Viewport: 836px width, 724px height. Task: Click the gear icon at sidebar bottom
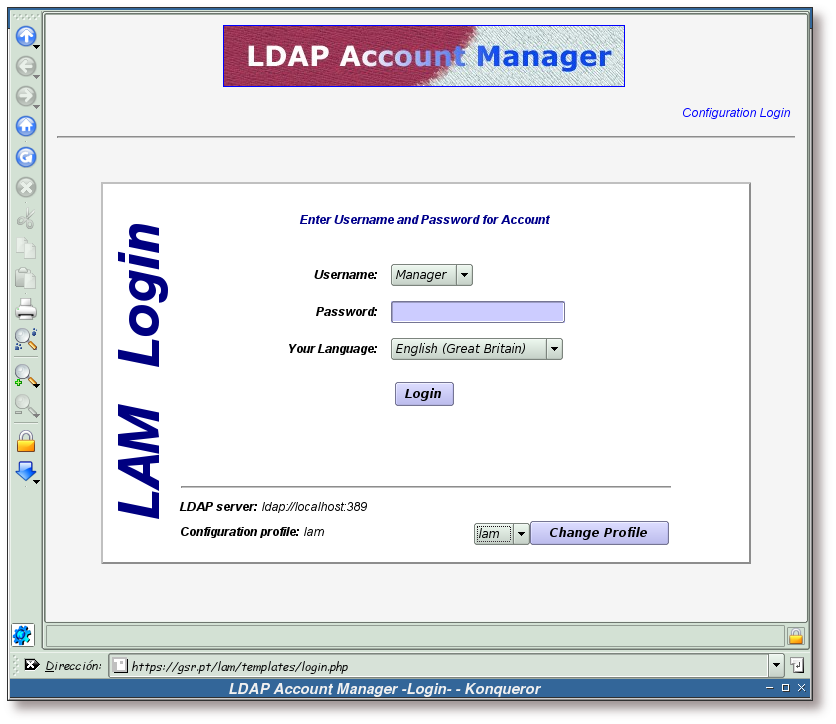point(22,635)
